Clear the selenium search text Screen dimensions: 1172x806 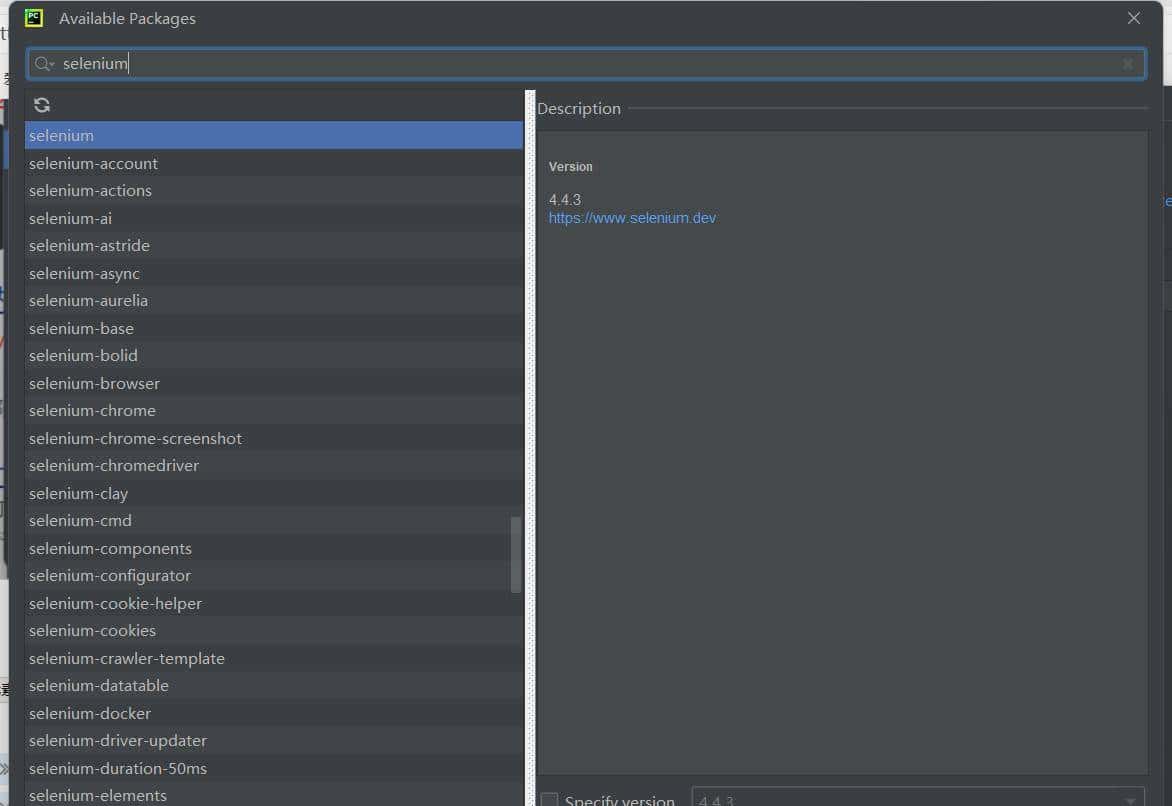pos(1127,64)
